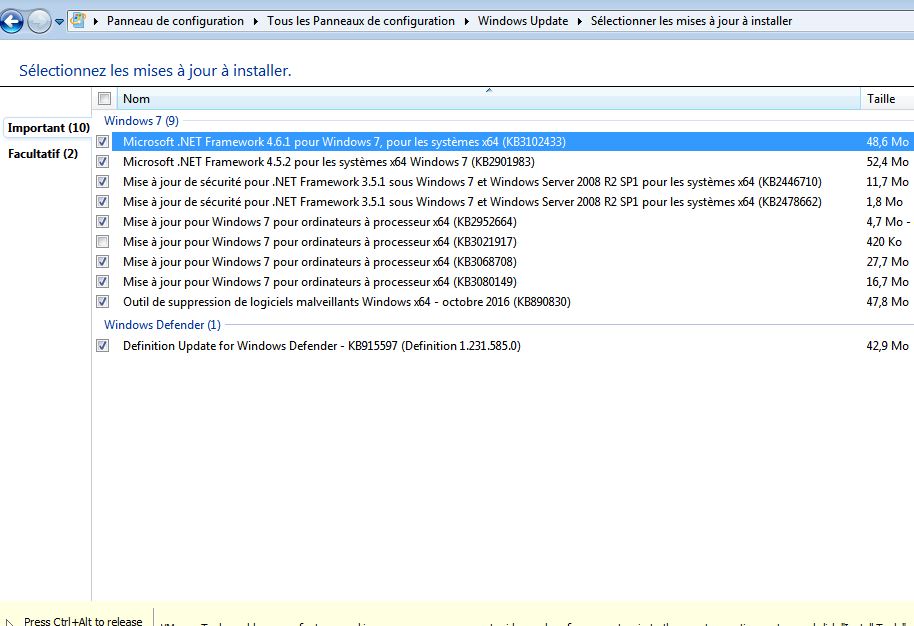This screenshot has width=914, height=626.
Task: Select the Important (10) tab
Action: point(48,128)
